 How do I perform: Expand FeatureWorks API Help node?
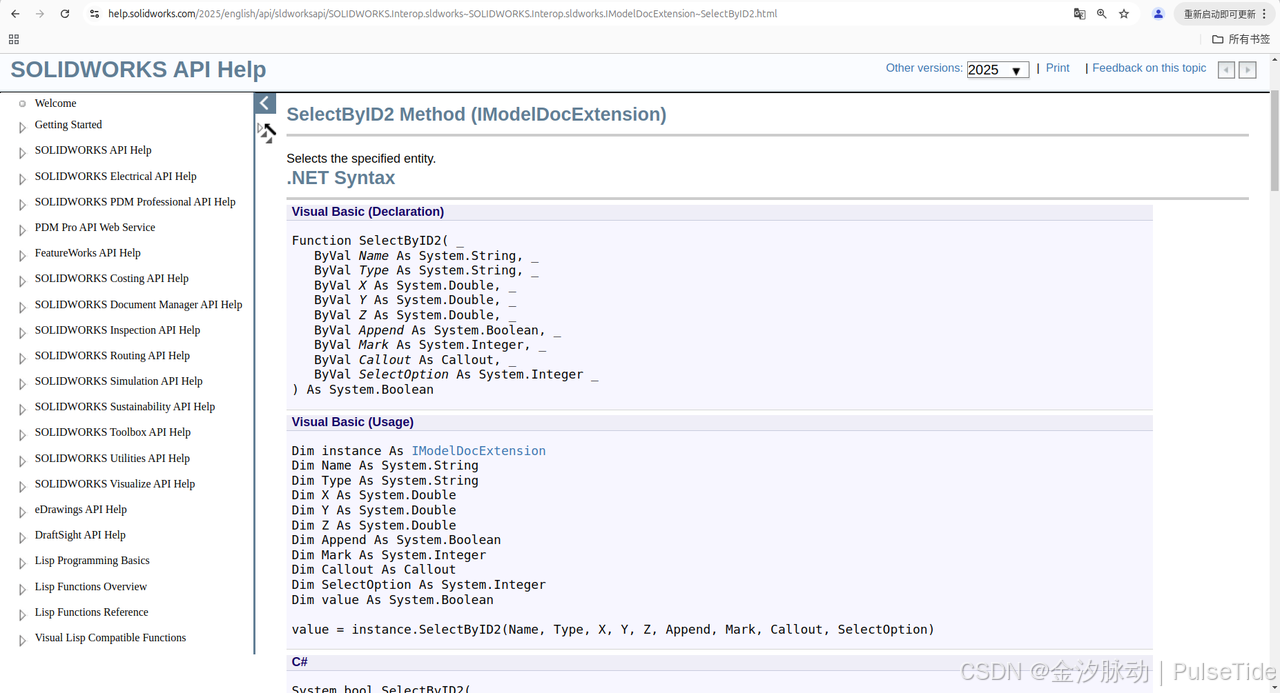[22, 256]
